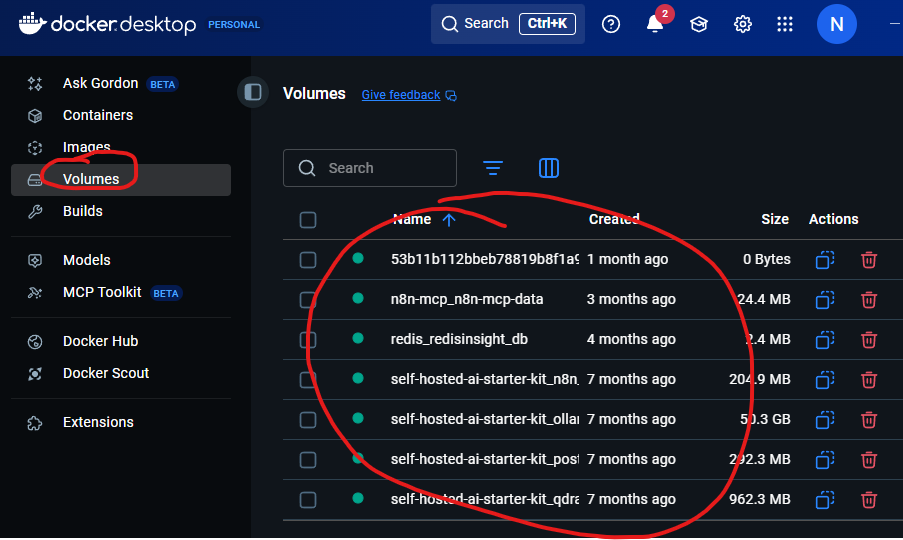Sort by Name column header
Viewport: 903px width, 540px height.
click(412, 219)
